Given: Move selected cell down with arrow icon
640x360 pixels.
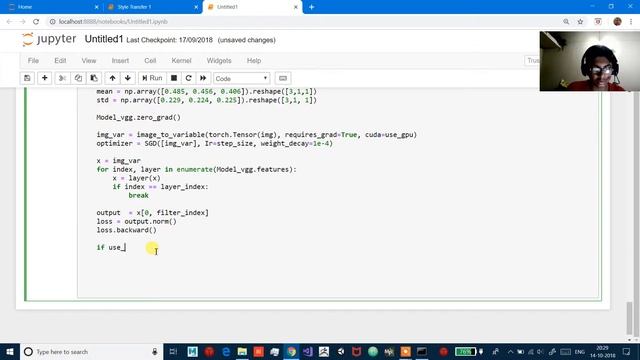Looking at the screenshot, I should [x=128, y=78].
